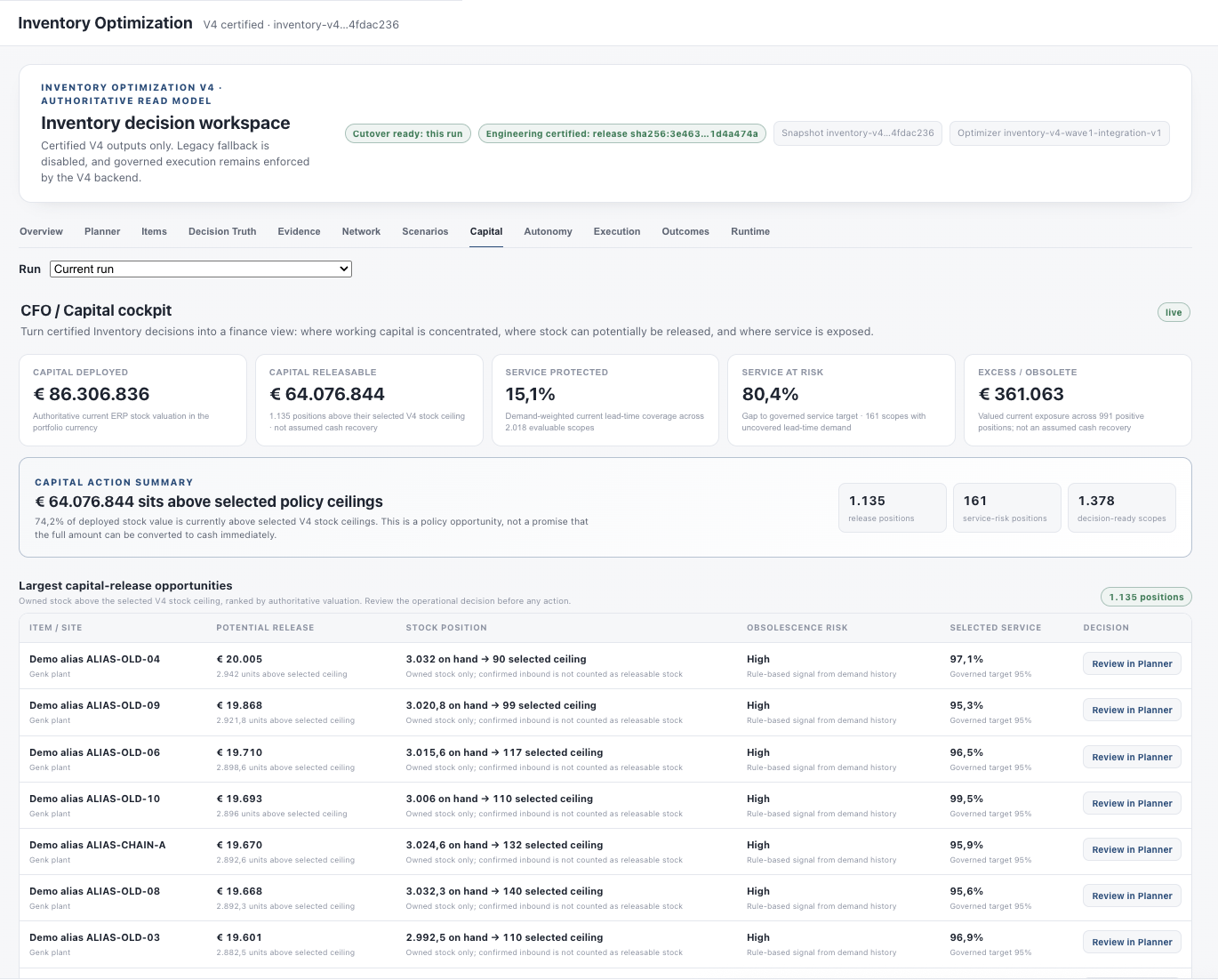The height and width of the screenshot is (980, 1218).
Task: Select the Capital Deployed card
Action: click(x=132, y=400)
